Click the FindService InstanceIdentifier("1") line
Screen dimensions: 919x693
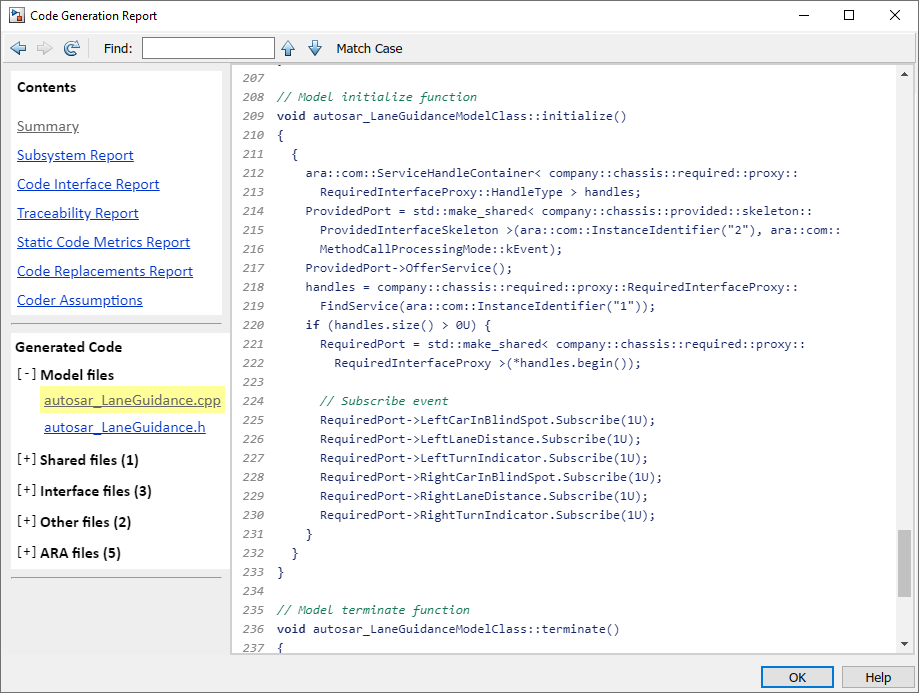click(488, 306)
